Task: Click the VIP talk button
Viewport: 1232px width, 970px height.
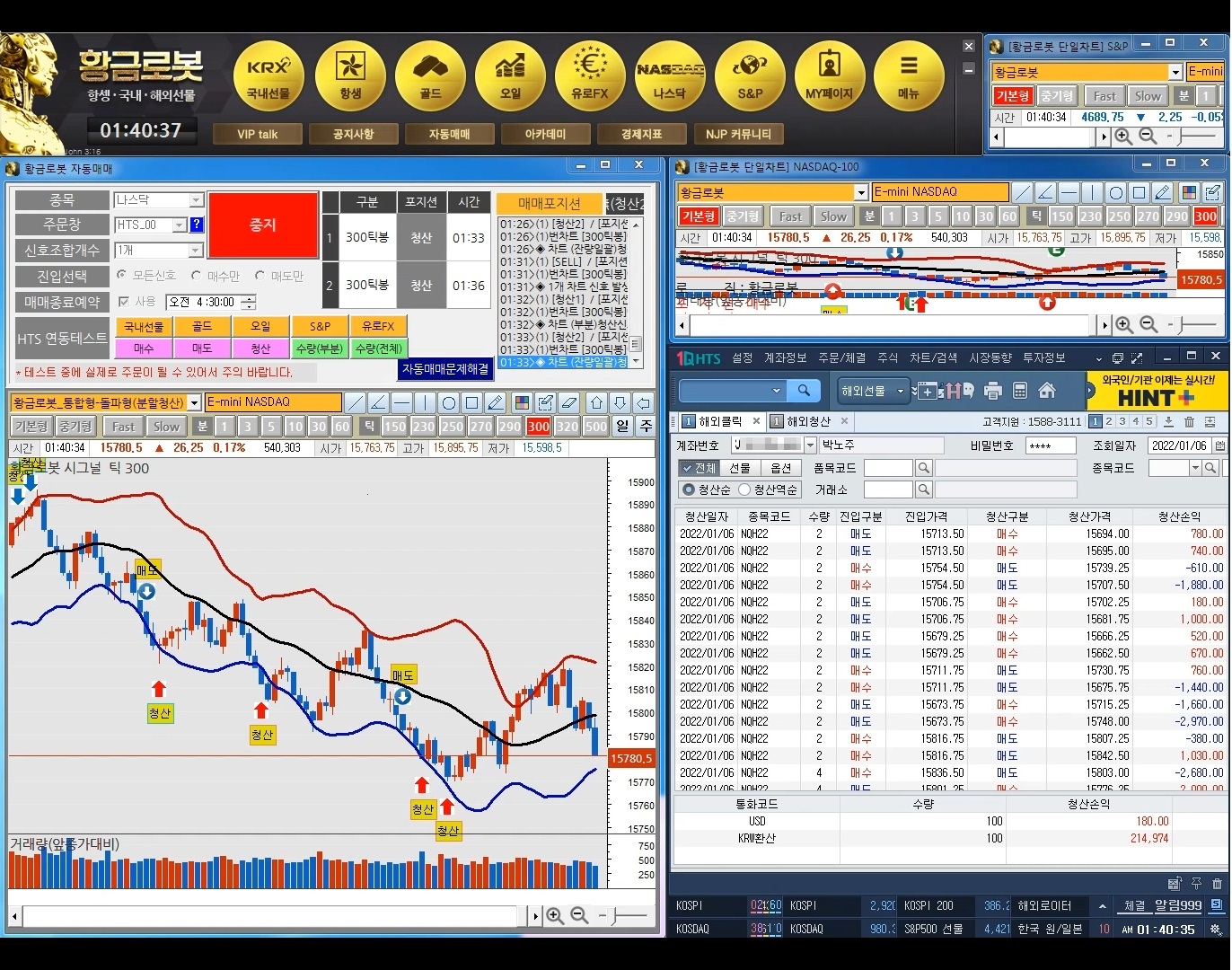Action: click(257, 134)
